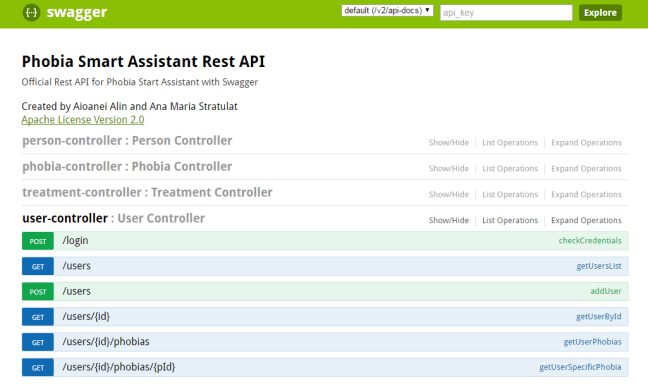Click the getUserById operation link
The width and height of the screenshot is (648, 385).
[x=598, y=317]
